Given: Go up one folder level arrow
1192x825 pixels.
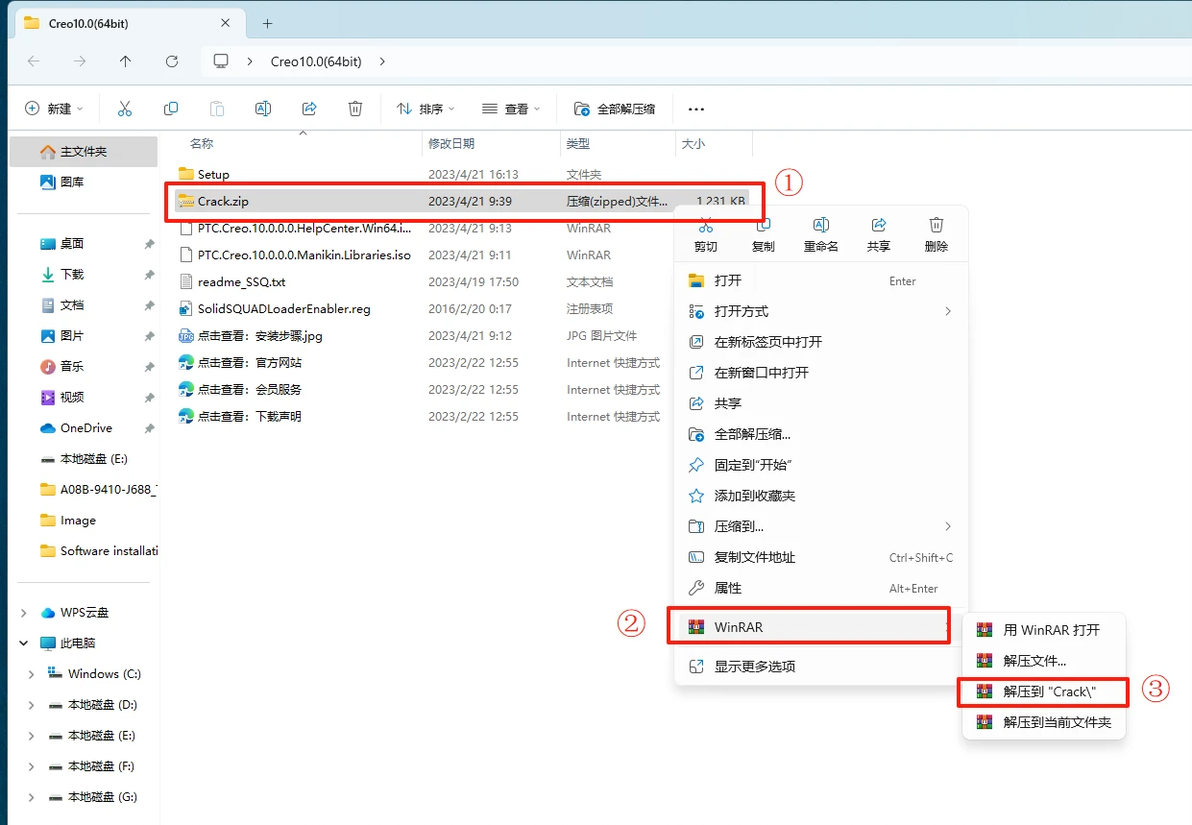Looking at the screenshot, I should [x=125, y=62].
